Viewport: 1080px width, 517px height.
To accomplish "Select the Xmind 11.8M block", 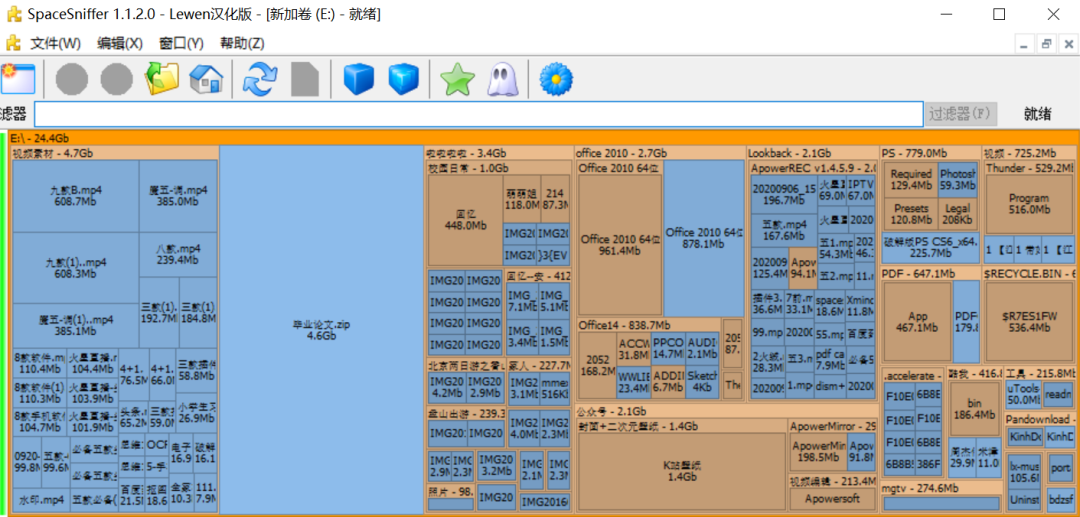I will coord(861,306).
